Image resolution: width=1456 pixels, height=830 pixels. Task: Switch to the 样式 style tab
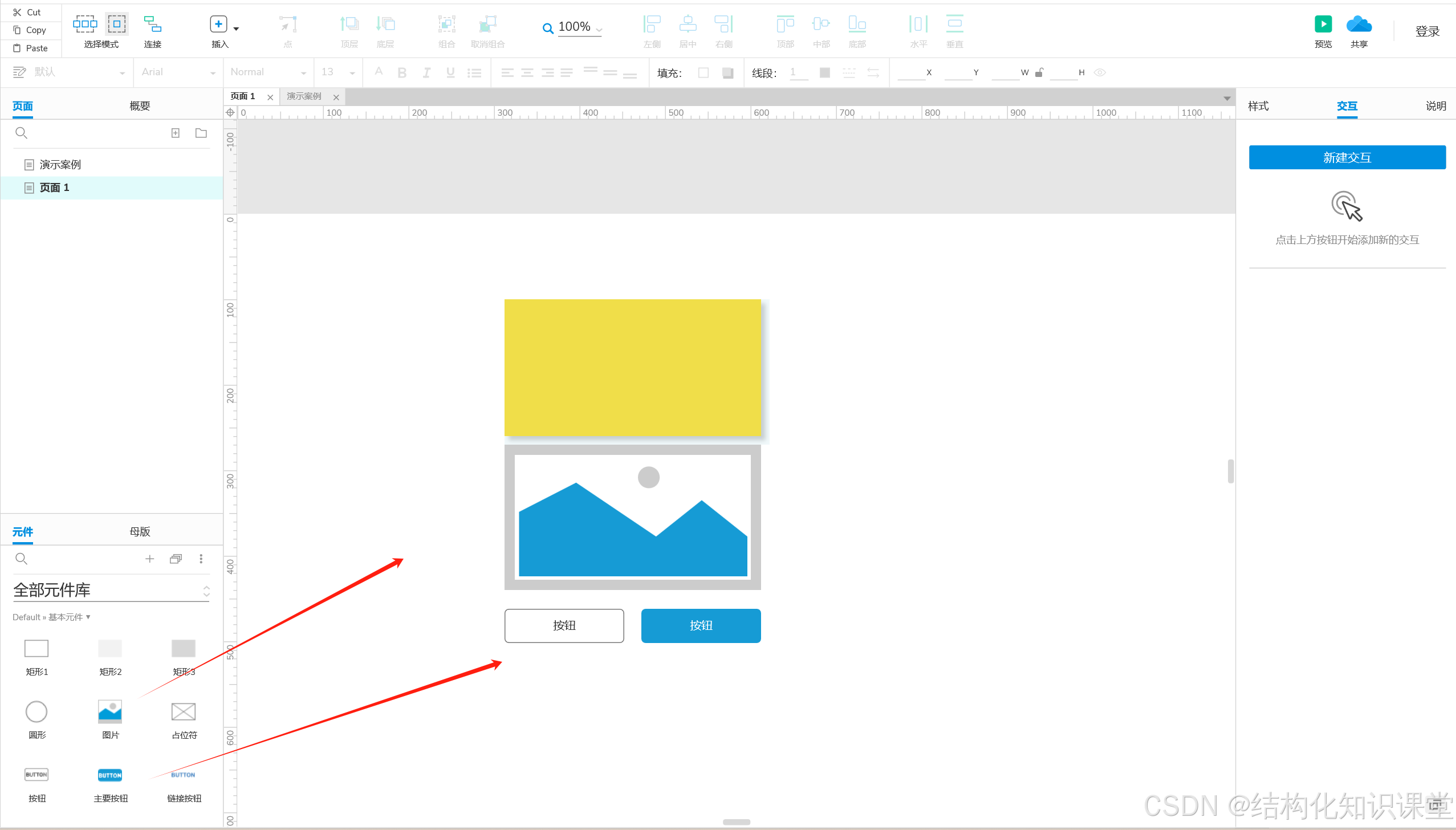(1258, 105)
